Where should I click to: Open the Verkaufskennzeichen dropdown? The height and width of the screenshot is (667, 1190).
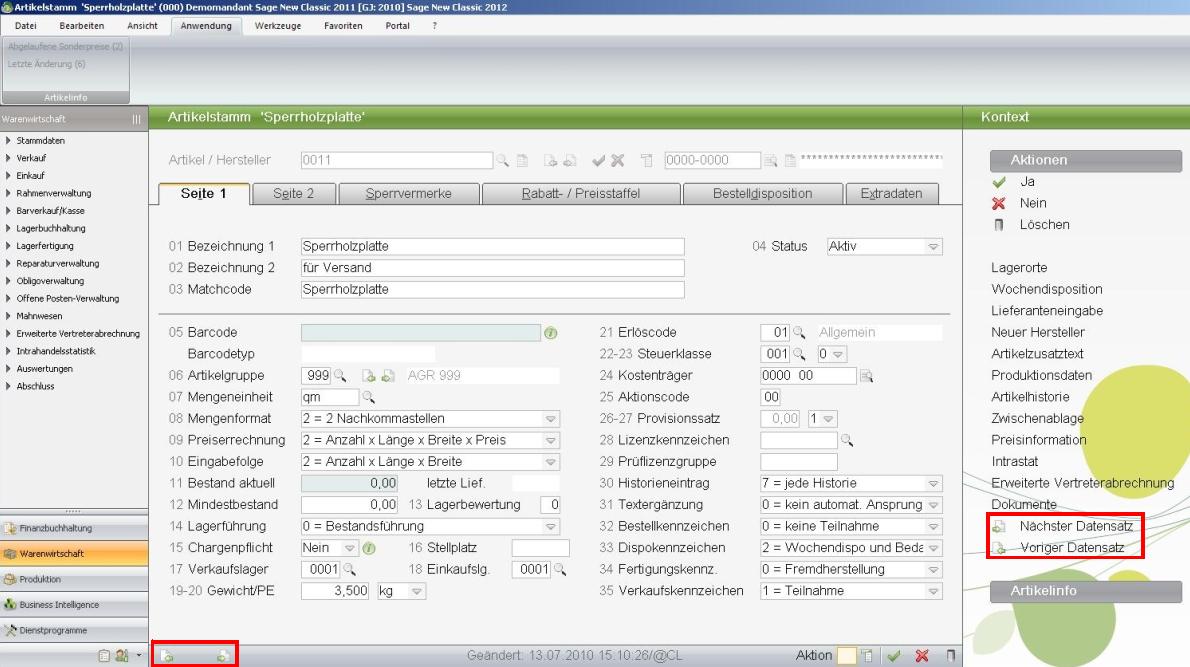(933, 591)
